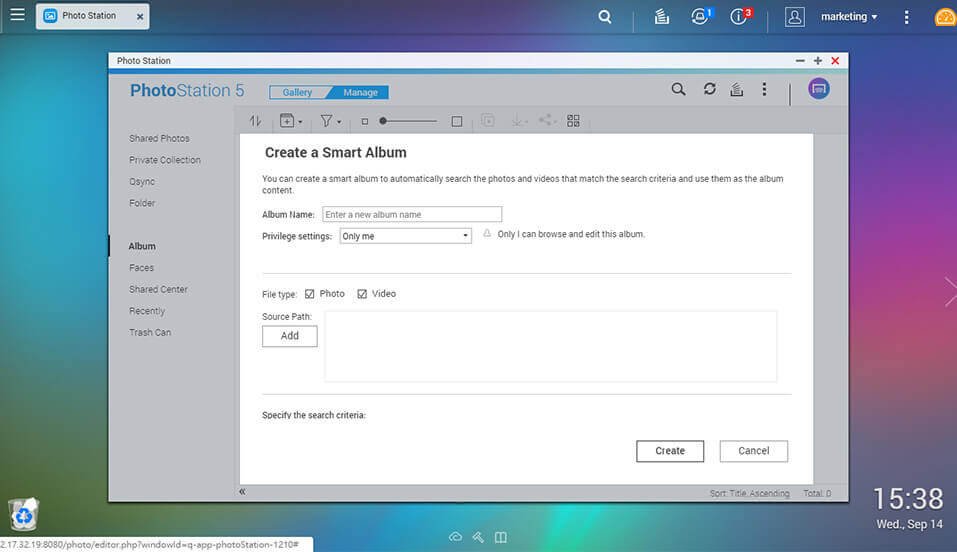Viewport: 957px width, 552px height.
Task: Click Add source path button
Action: pyautogui.click(x=290, y=336)
